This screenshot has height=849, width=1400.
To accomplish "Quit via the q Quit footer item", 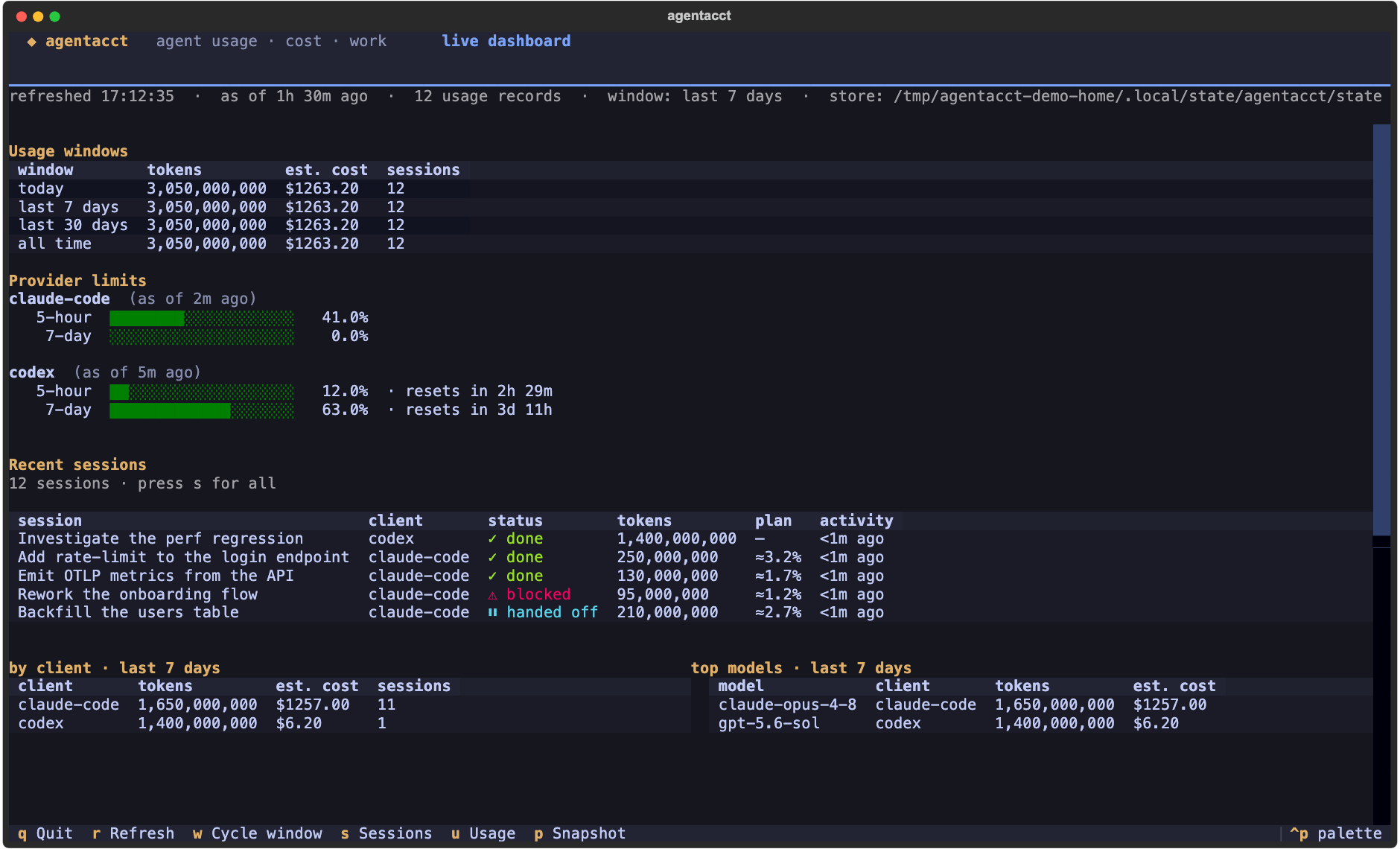I will [45, 833].
